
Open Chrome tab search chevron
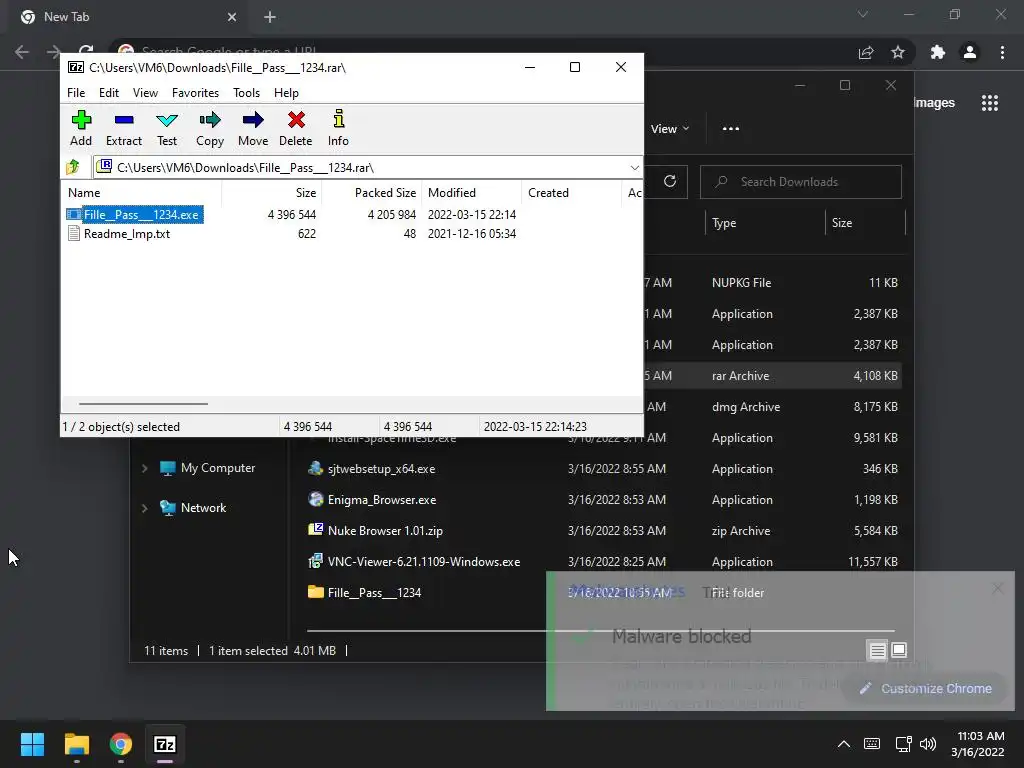[863, 14]
